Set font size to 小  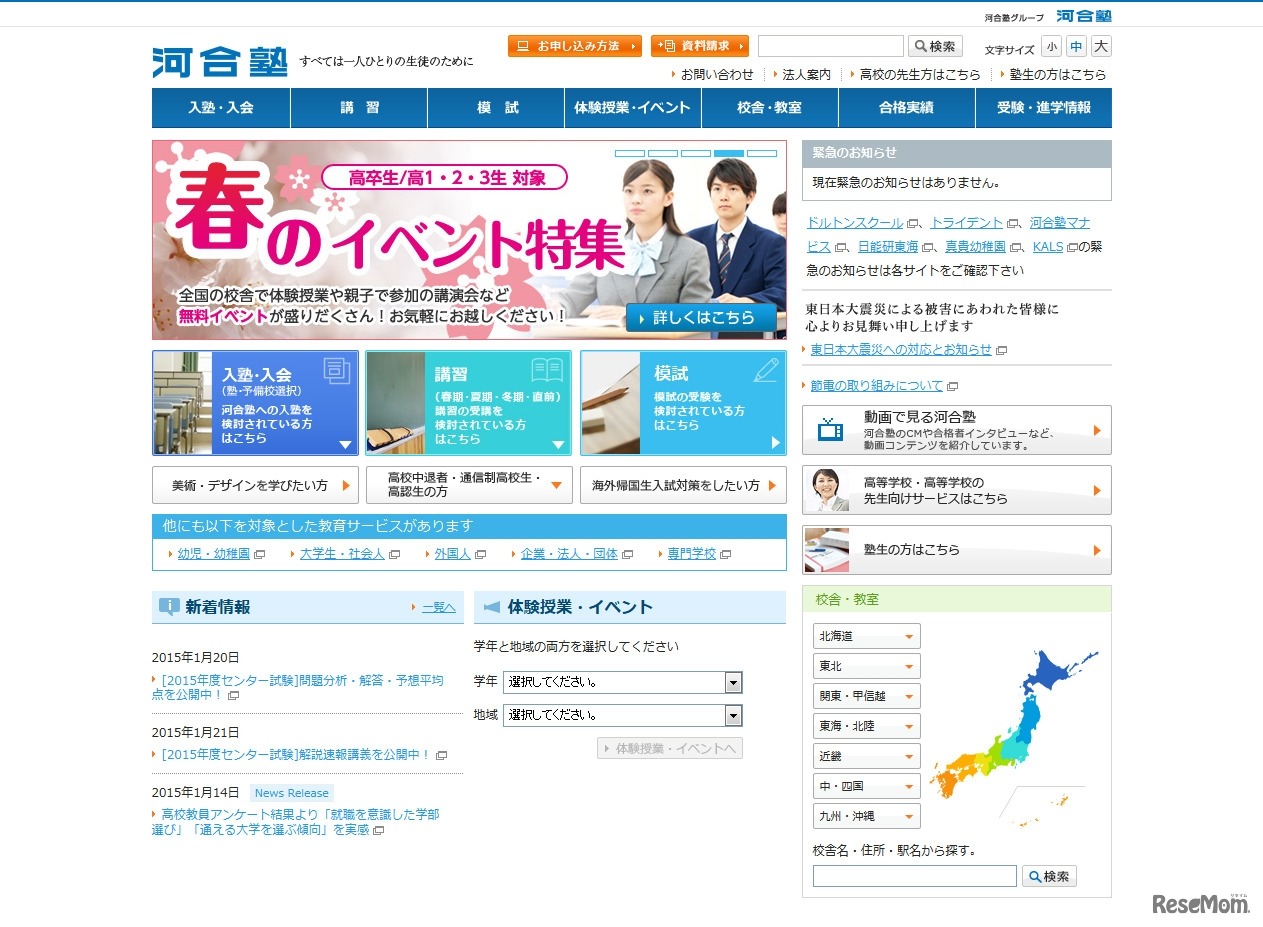1050,46
